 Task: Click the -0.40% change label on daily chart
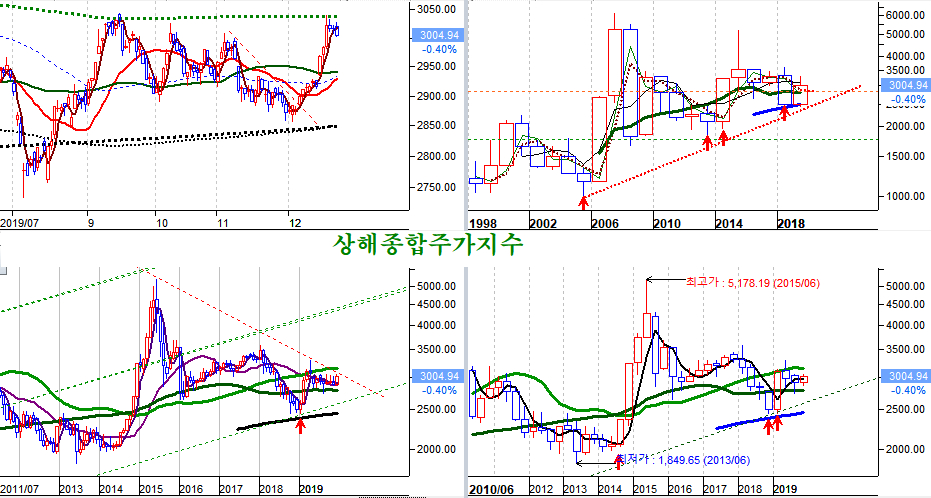[439, 49]
